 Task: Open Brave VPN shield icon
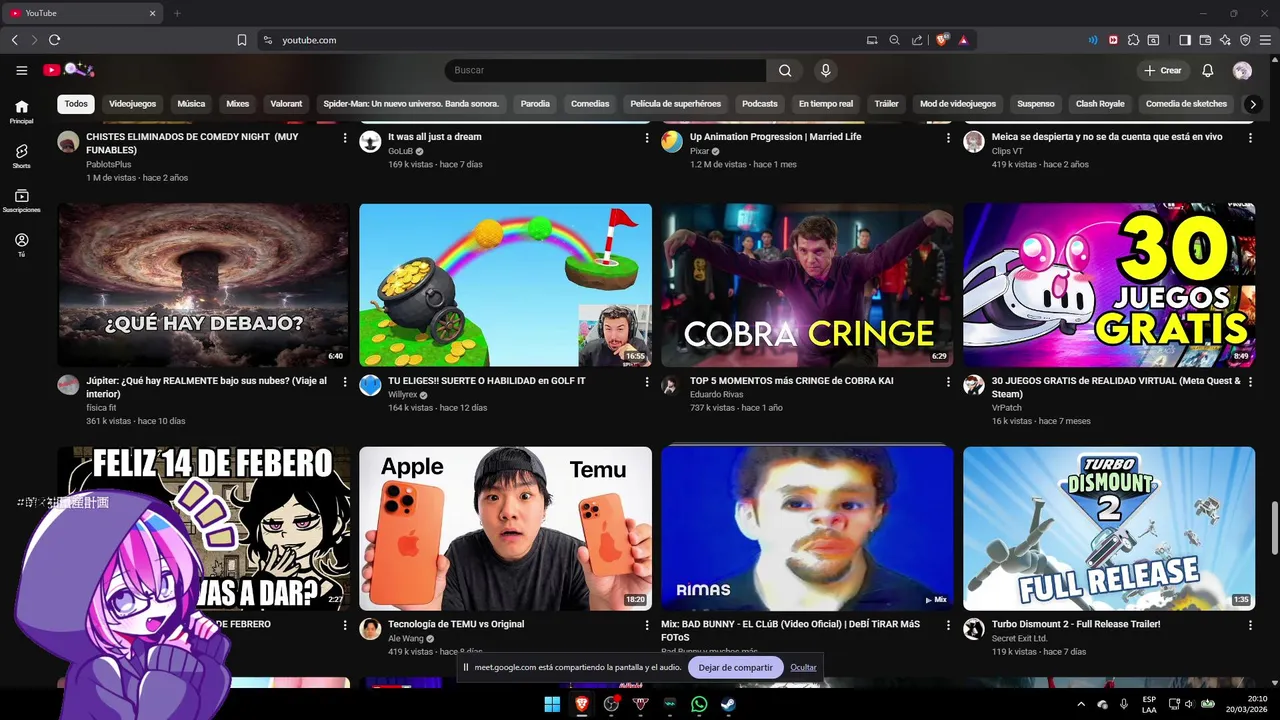[x=1245, y=40]
